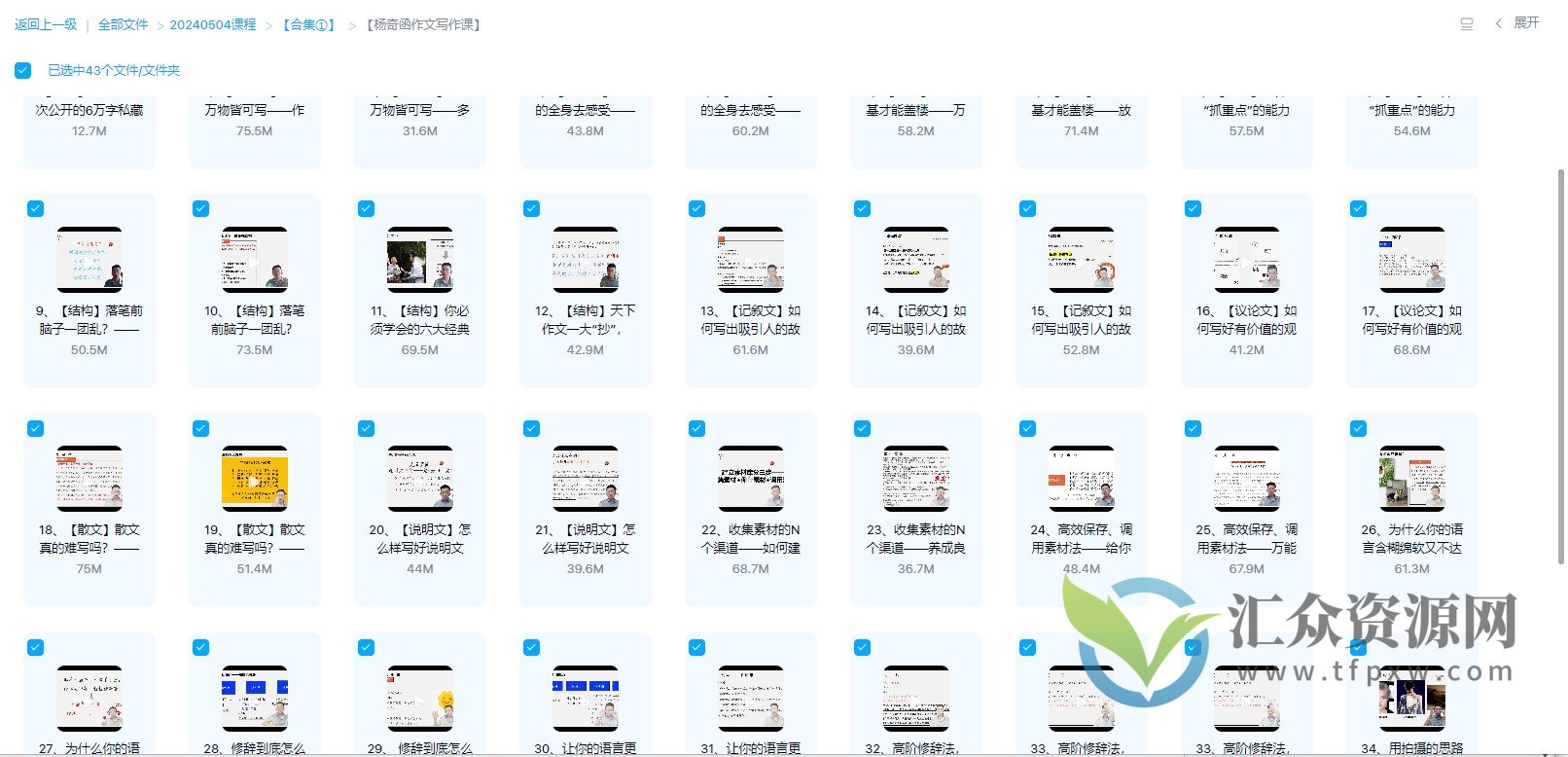This screenshot has height=757, width=1568.
Task: Open video thumbnail of file 26 为什么你的语
Action: [x=1412, y=479]
